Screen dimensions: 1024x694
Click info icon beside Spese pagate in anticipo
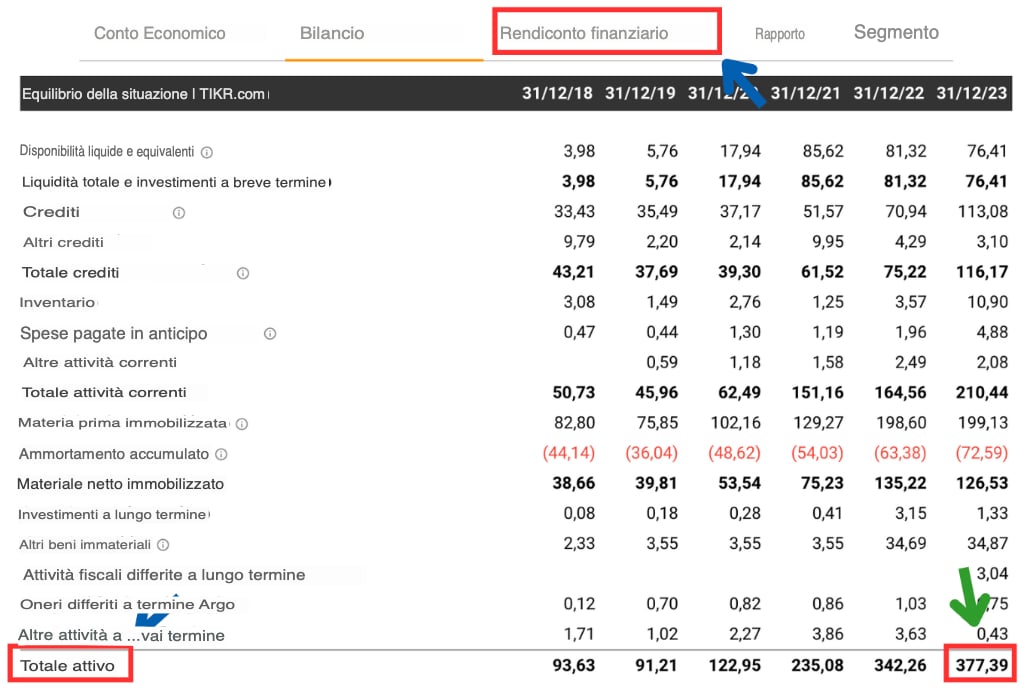[x=270, y=334]
